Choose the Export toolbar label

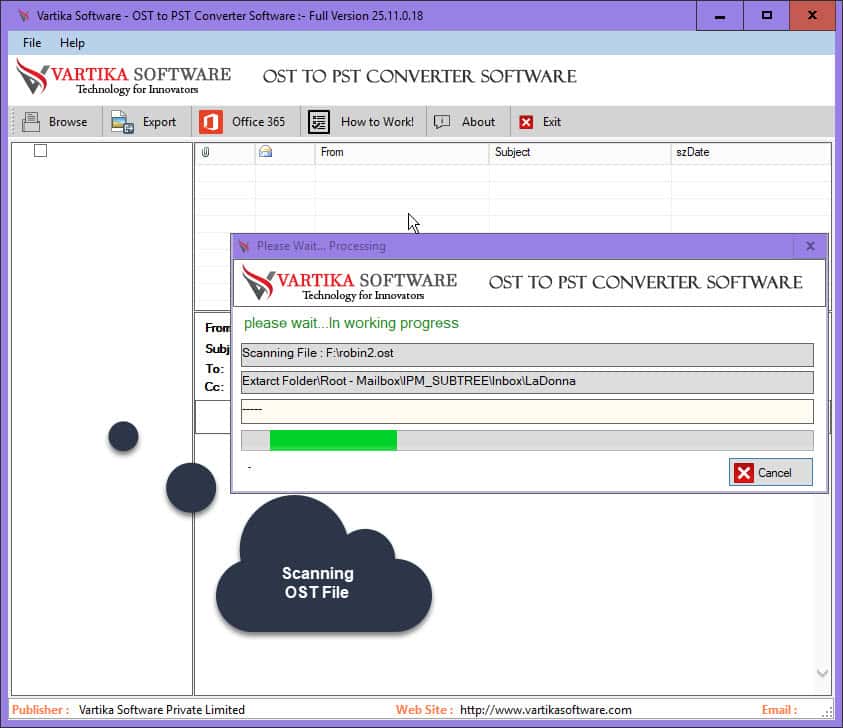[x=159, y=122]
